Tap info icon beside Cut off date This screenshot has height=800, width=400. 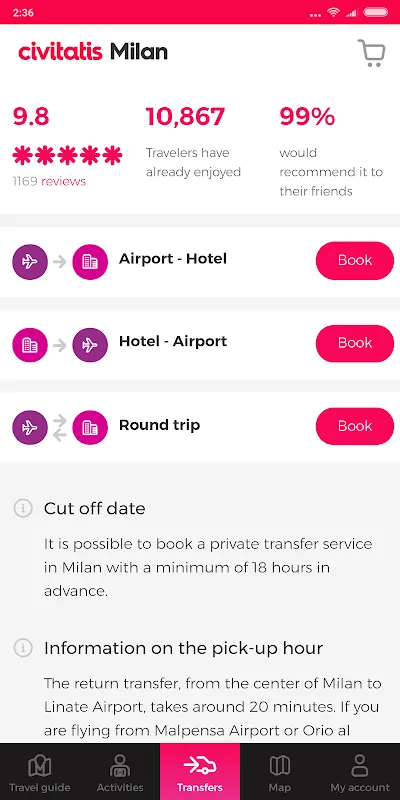pyautogui.click(x=23, y=508)
